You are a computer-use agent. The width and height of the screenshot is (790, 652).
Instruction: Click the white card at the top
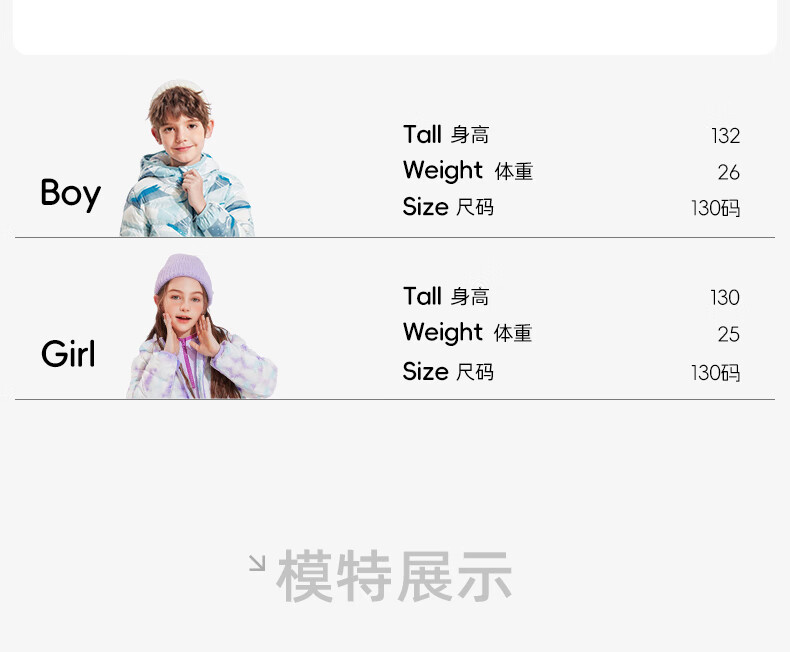395,27
